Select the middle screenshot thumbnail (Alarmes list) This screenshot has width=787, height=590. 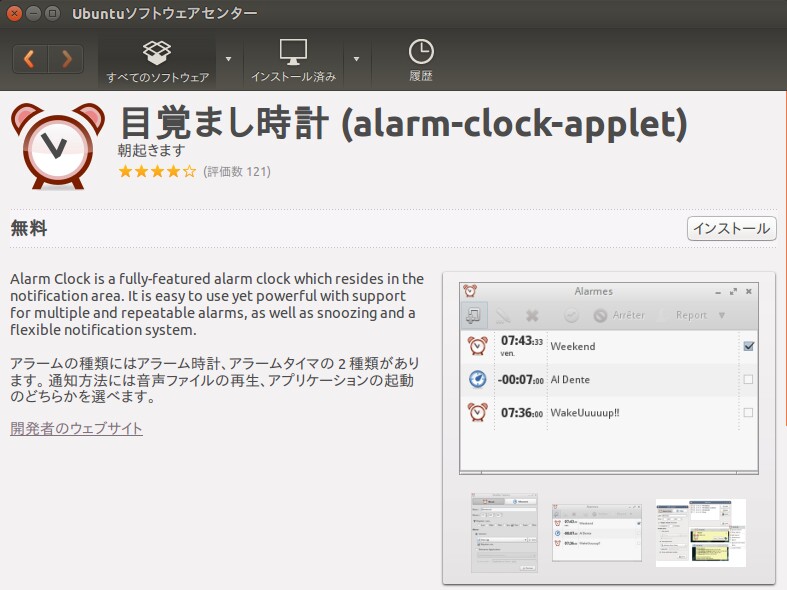[597, 533]
